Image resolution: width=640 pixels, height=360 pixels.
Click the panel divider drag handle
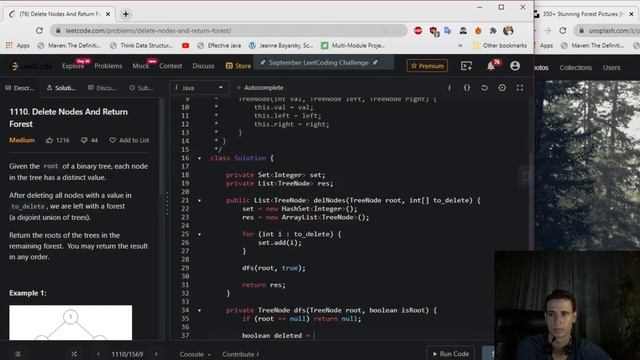pyautogui.click(x=167, y=203)
